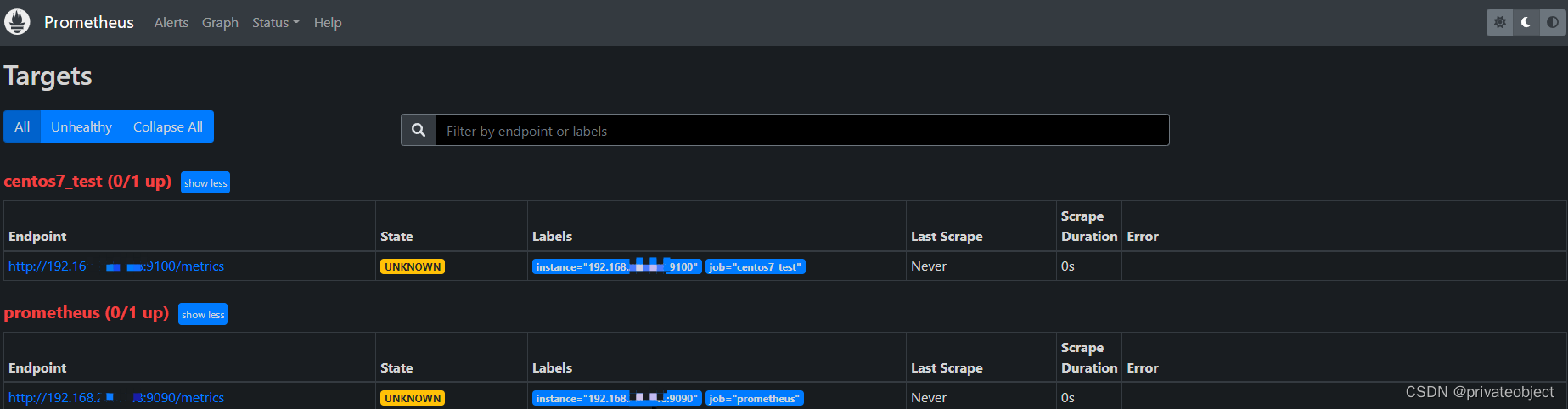Click the centos7_test group heading
The image size is (1568, 409).
[87, 182]
